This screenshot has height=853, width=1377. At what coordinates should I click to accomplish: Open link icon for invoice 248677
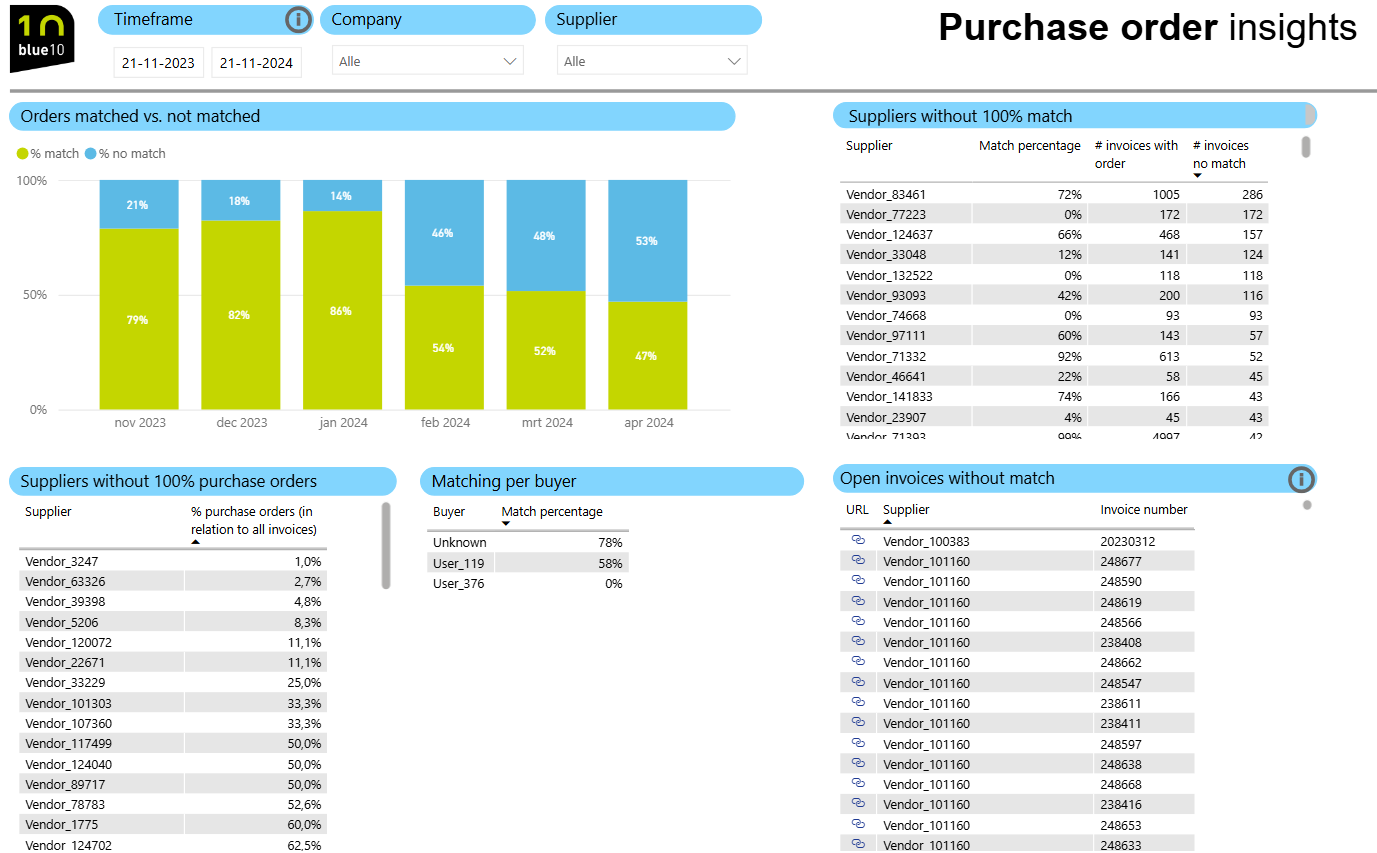[x=857, y=561]
